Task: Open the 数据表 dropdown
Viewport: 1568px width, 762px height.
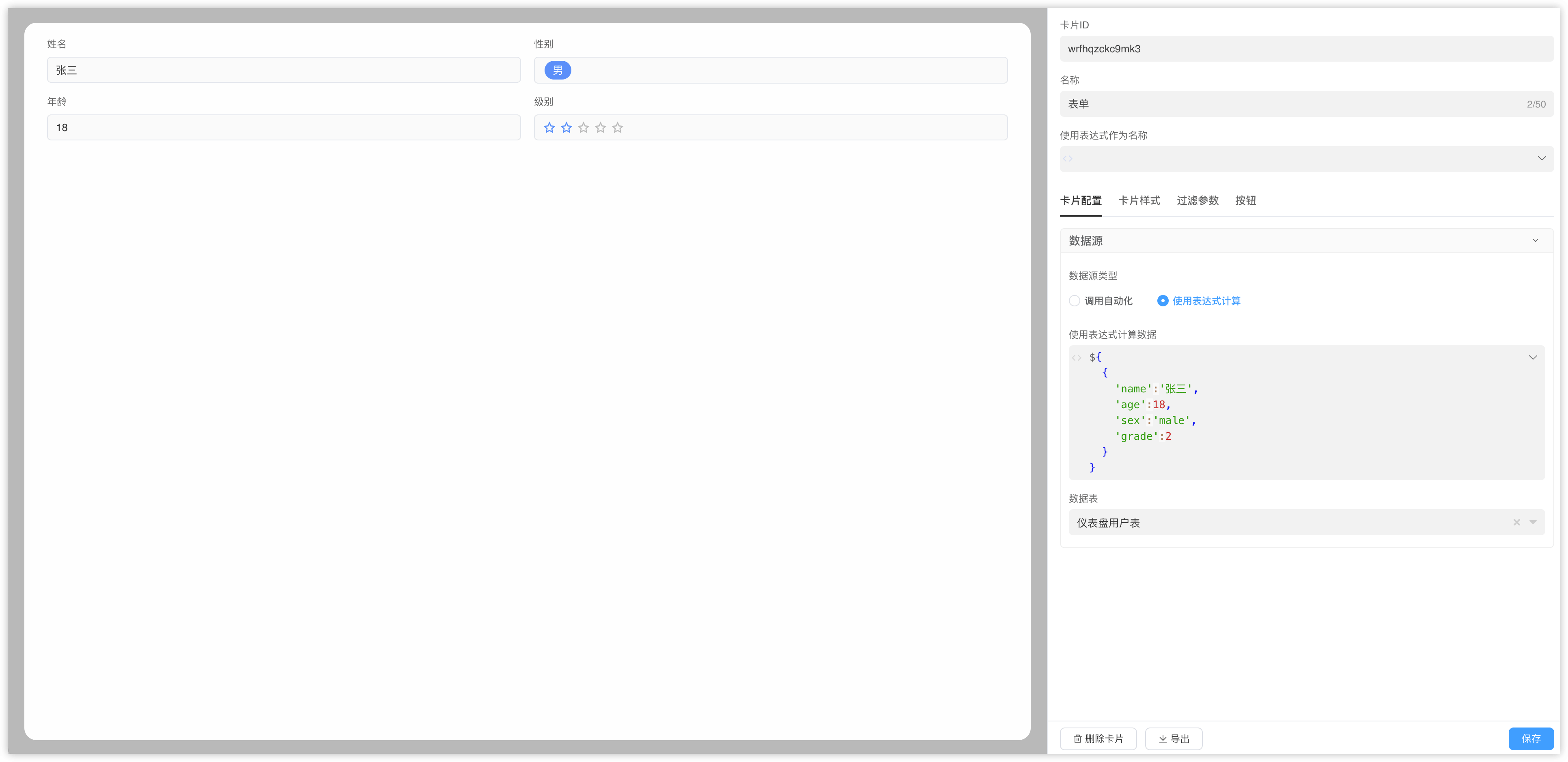Action: click(1533, 522)
